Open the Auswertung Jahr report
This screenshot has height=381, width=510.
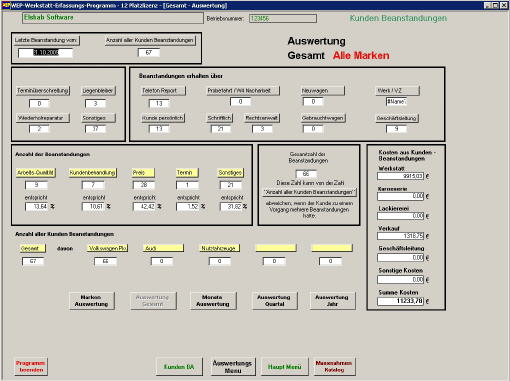(332, 301)
